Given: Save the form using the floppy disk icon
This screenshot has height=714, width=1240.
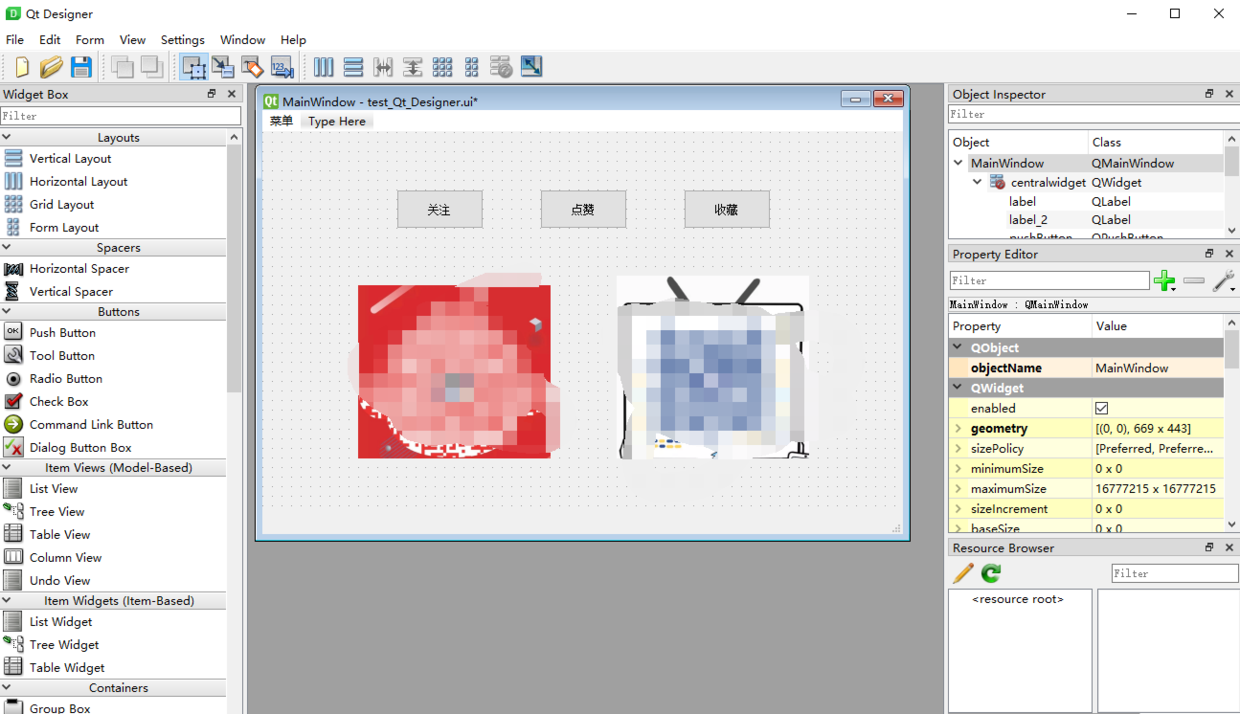Looking at the screenshot, I should click(81, 67).
